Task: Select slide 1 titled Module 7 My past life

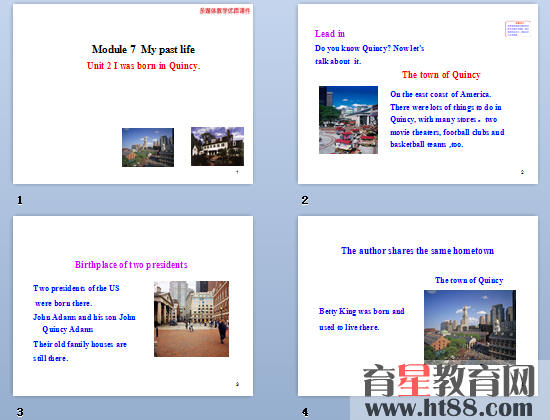Action: pos(133,94)
